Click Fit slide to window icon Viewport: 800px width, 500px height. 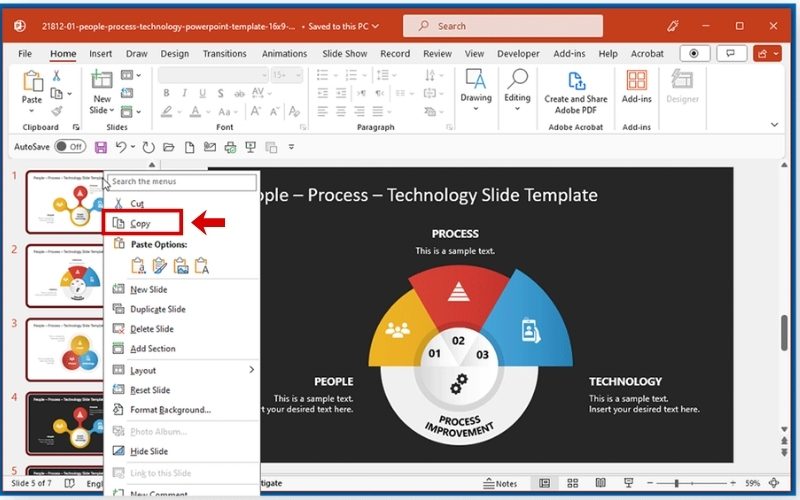(774, 483)
